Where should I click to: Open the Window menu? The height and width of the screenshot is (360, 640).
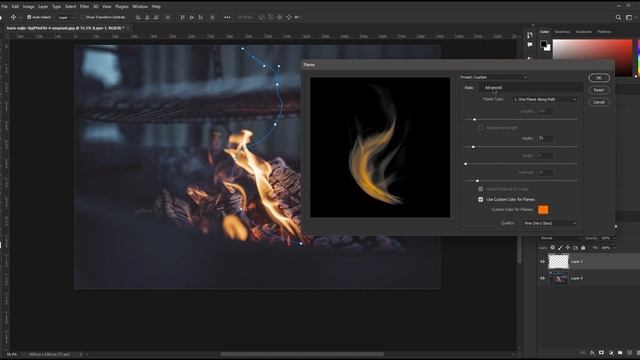(140, 7)
